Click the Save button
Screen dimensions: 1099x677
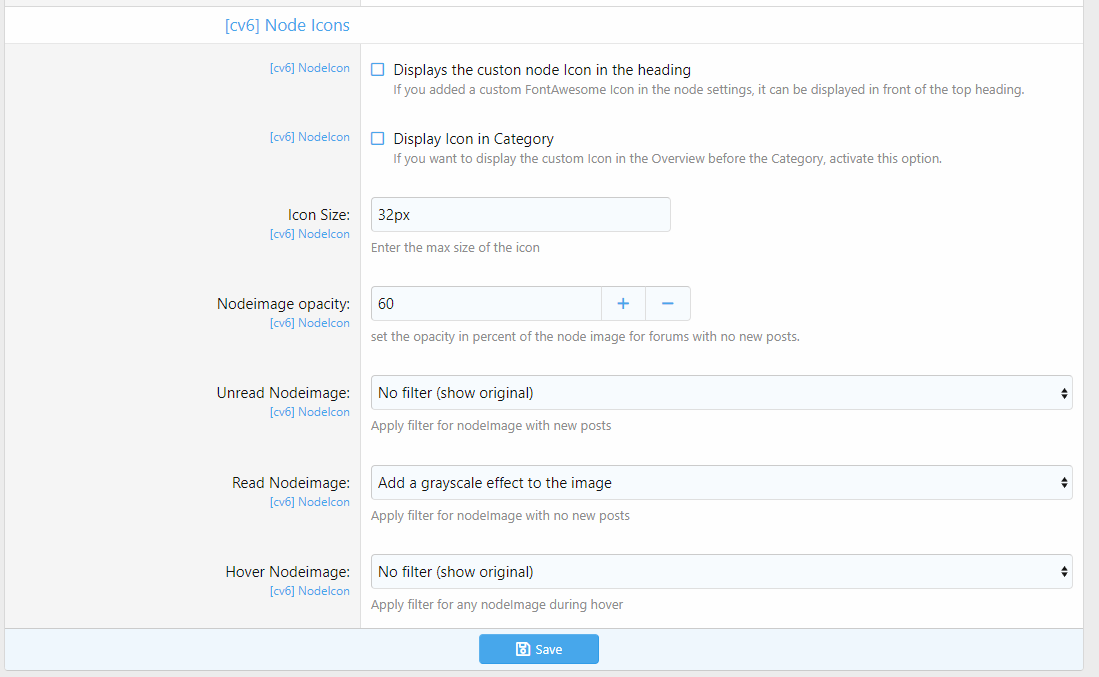pos(539,648)
